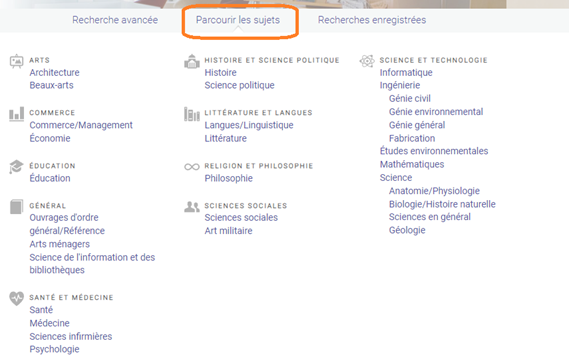Select the Parcourir les sujets tab

[x=238, y=20]
